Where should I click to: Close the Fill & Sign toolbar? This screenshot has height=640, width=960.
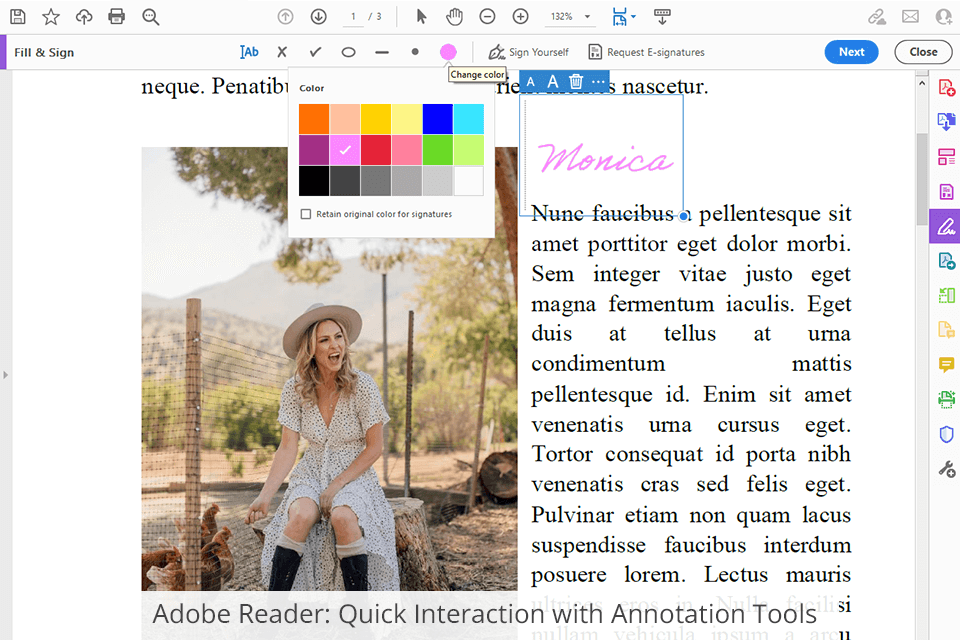(922, 52)
